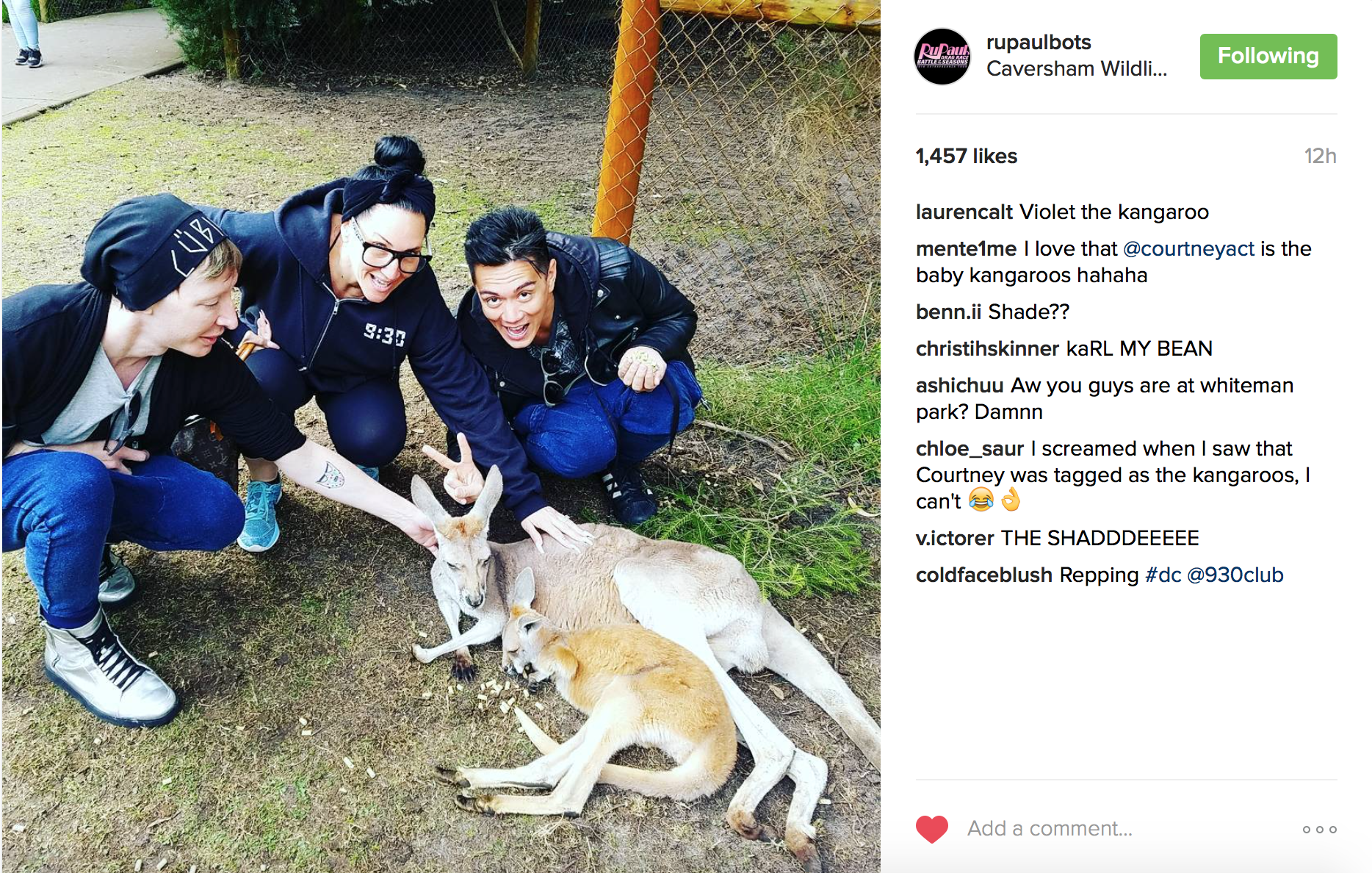This screenshot has width=1372, height=873.
Task: Open the @courtneyact mention link
Action: pyautogui.click(x=1188, y=248)
